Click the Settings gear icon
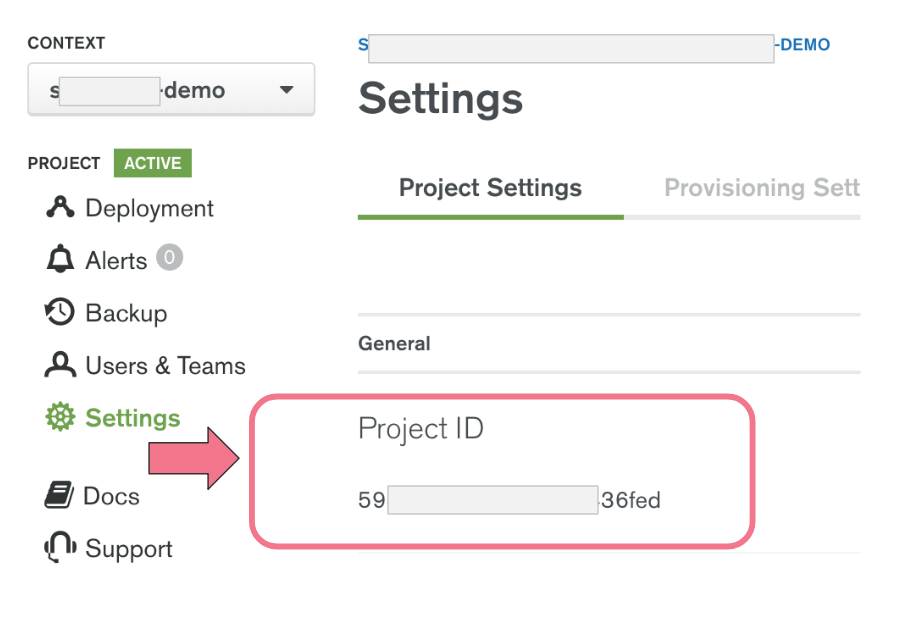Image resolution: width=916 pixels, height=644 pixels. 60,418
